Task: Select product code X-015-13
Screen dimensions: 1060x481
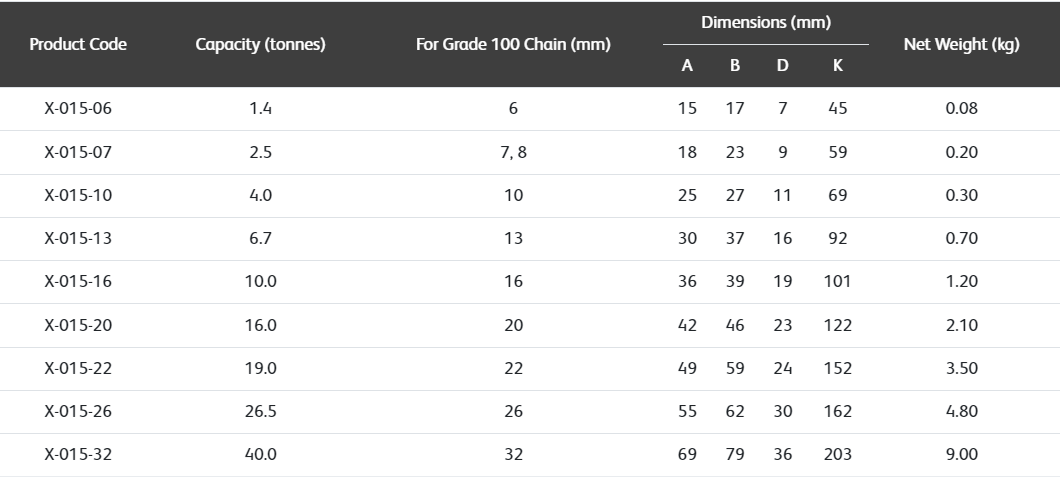Action: (x=78, y=238)
